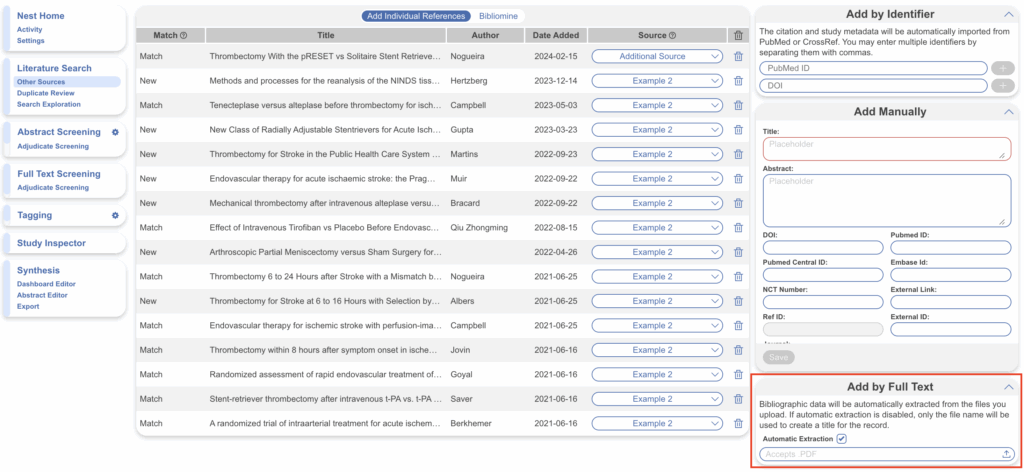Remove the Berkhemer reference using trash icon
Image resolution: width=1024 pixels, height=472 pixels.
coord(738,423)
